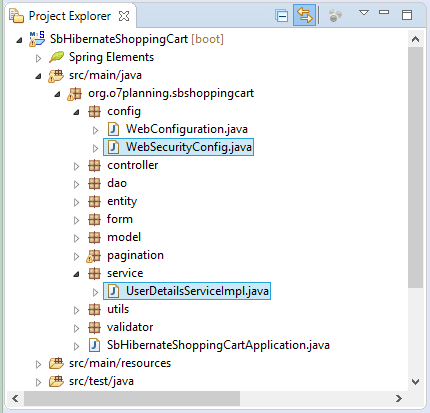The image size is (430, 413).
Task: Collapse the config package arrow
Action: coord(77,112)
